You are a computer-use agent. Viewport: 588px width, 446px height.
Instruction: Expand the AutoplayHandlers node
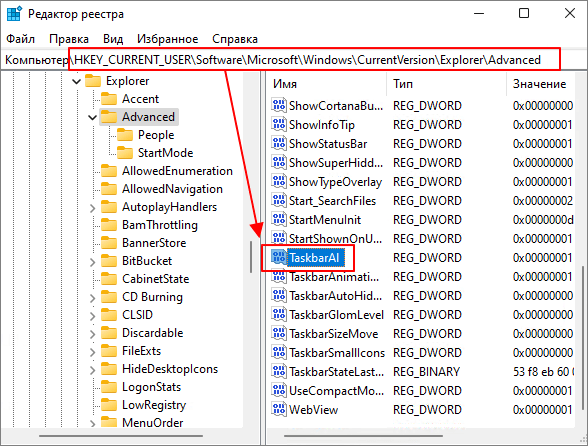(x=93, y=208)
